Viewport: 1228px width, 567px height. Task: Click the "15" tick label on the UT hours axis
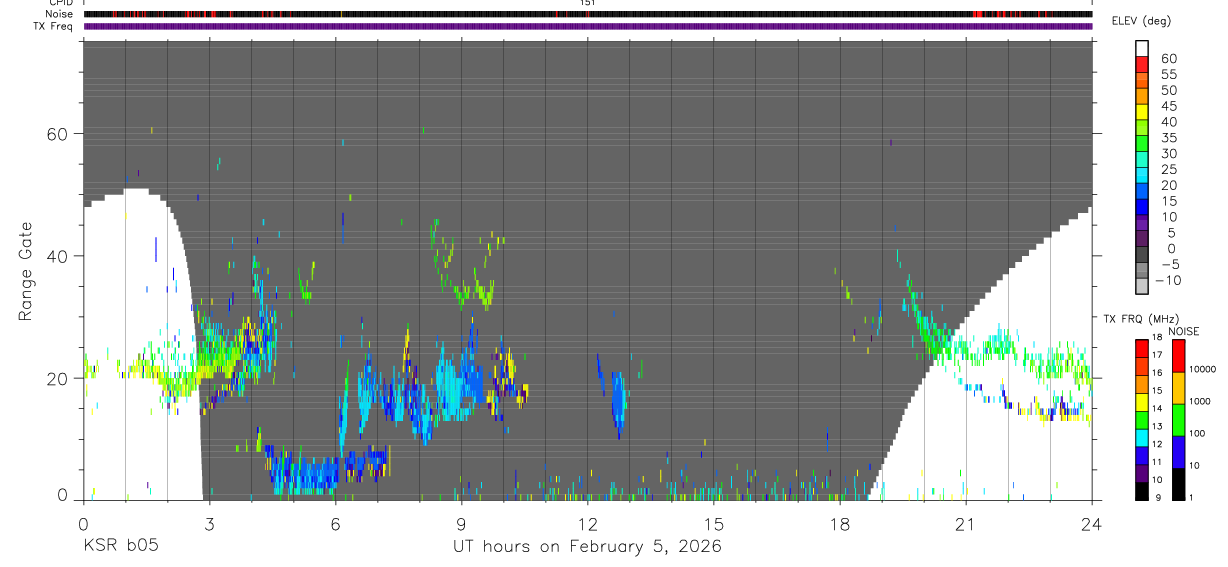click(x=714, y=524)
